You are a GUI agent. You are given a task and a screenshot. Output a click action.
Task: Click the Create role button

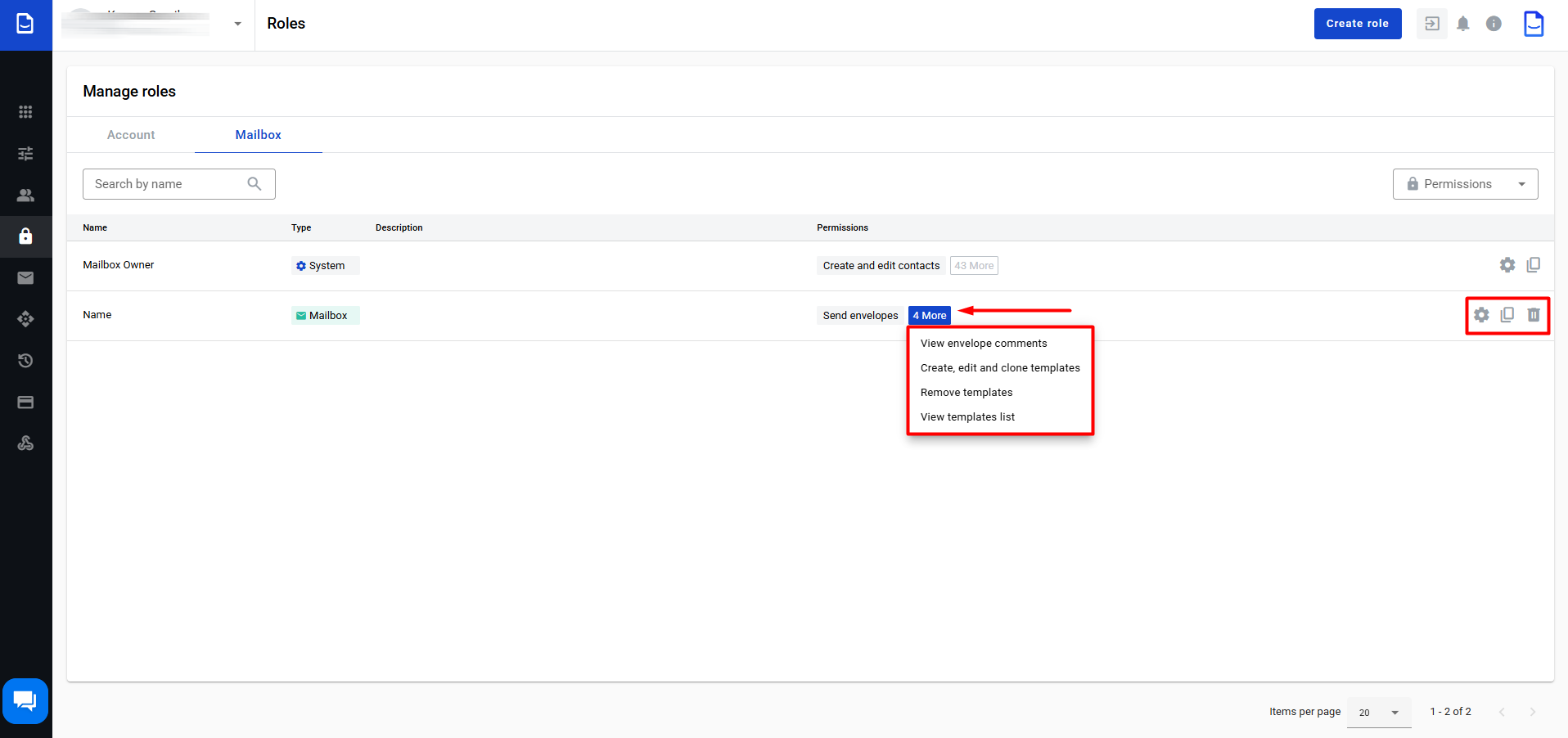1357,24
